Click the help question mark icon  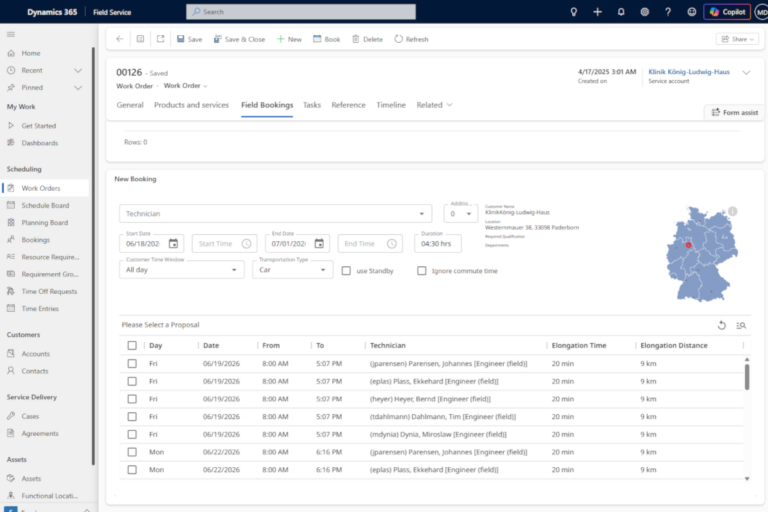tap(668, 12)
